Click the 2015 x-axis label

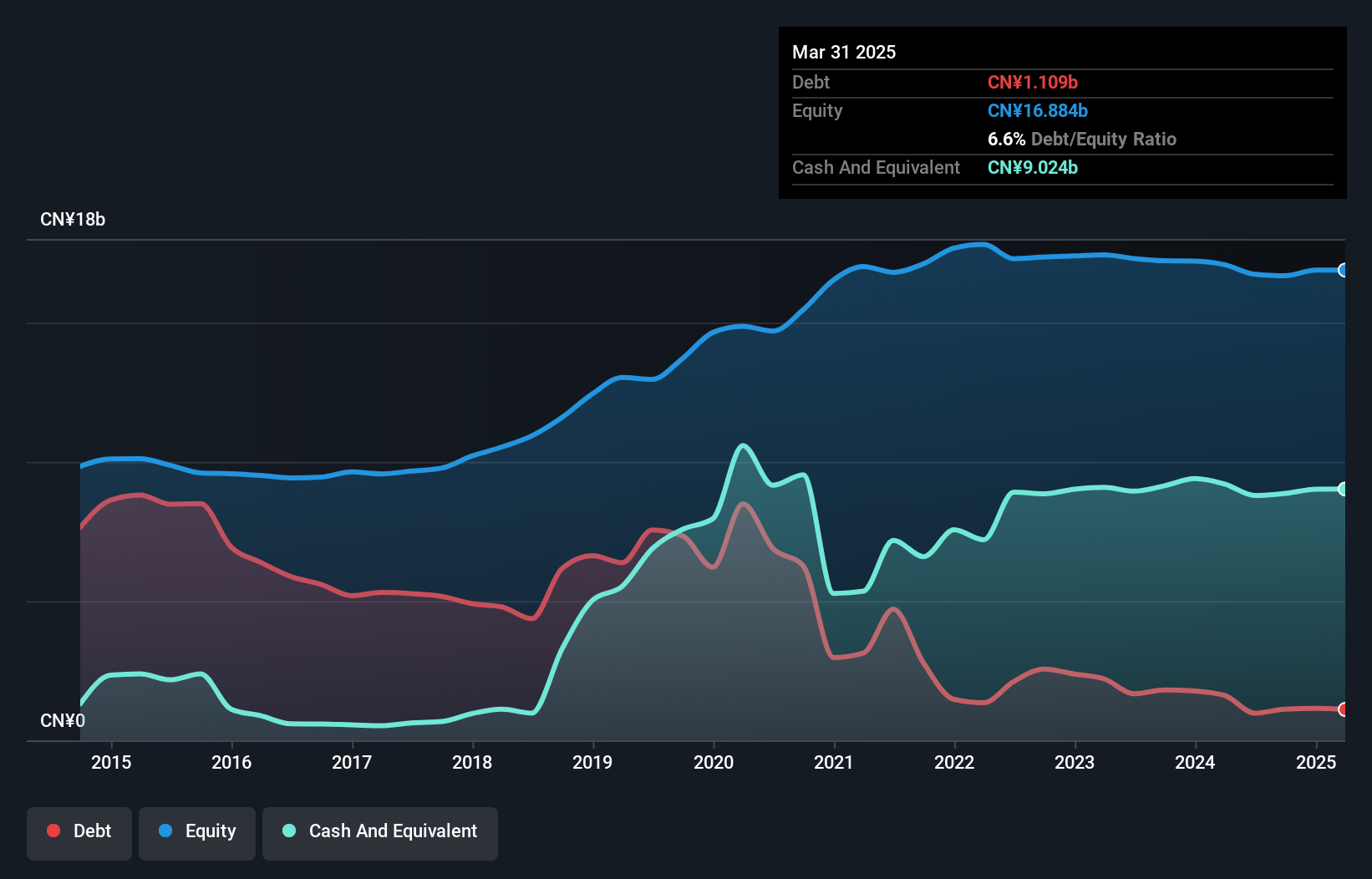[111, 762]
